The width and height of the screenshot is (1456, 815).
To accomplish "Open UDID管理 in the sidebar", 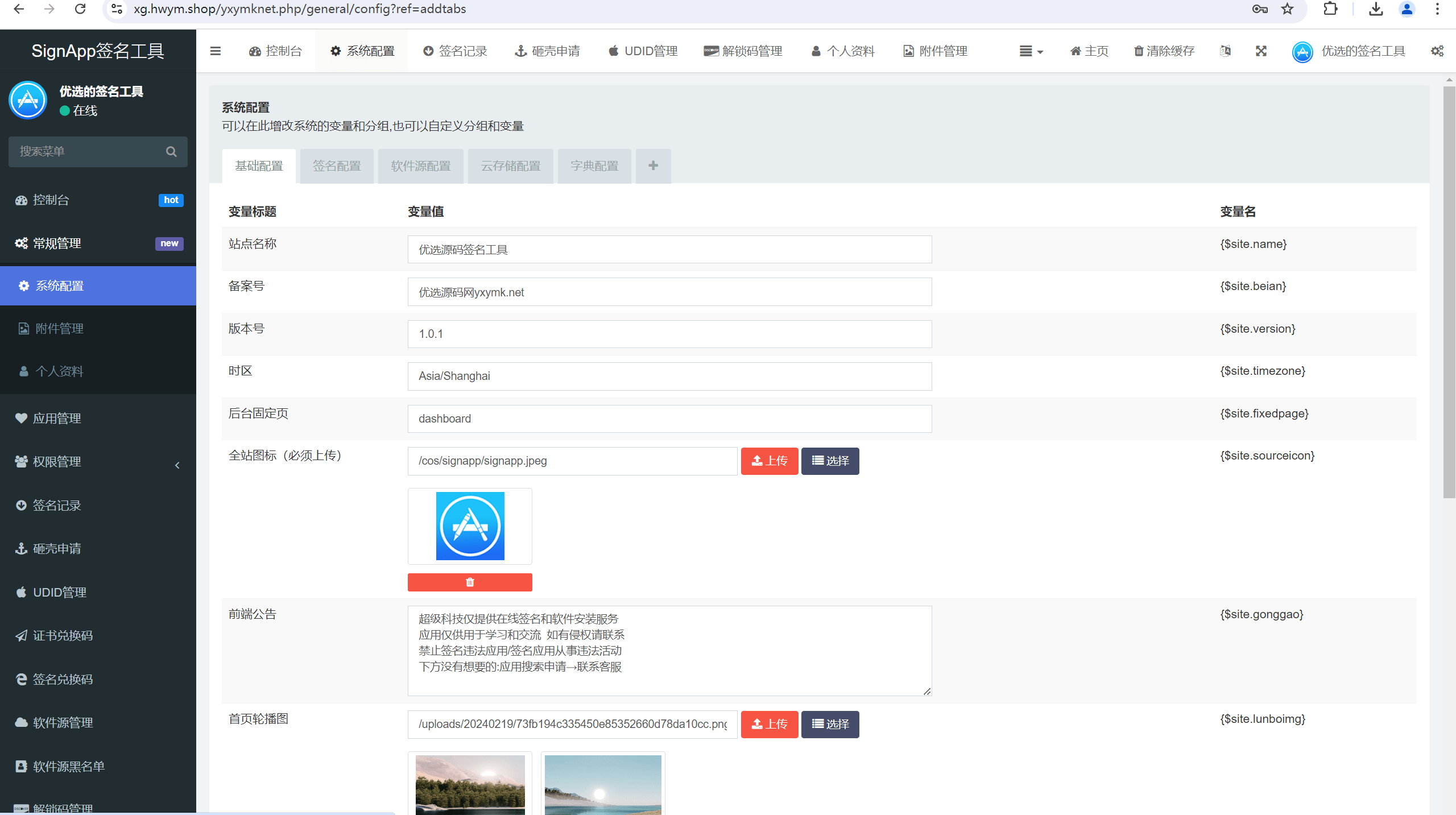I will click(x=98, y=592).
